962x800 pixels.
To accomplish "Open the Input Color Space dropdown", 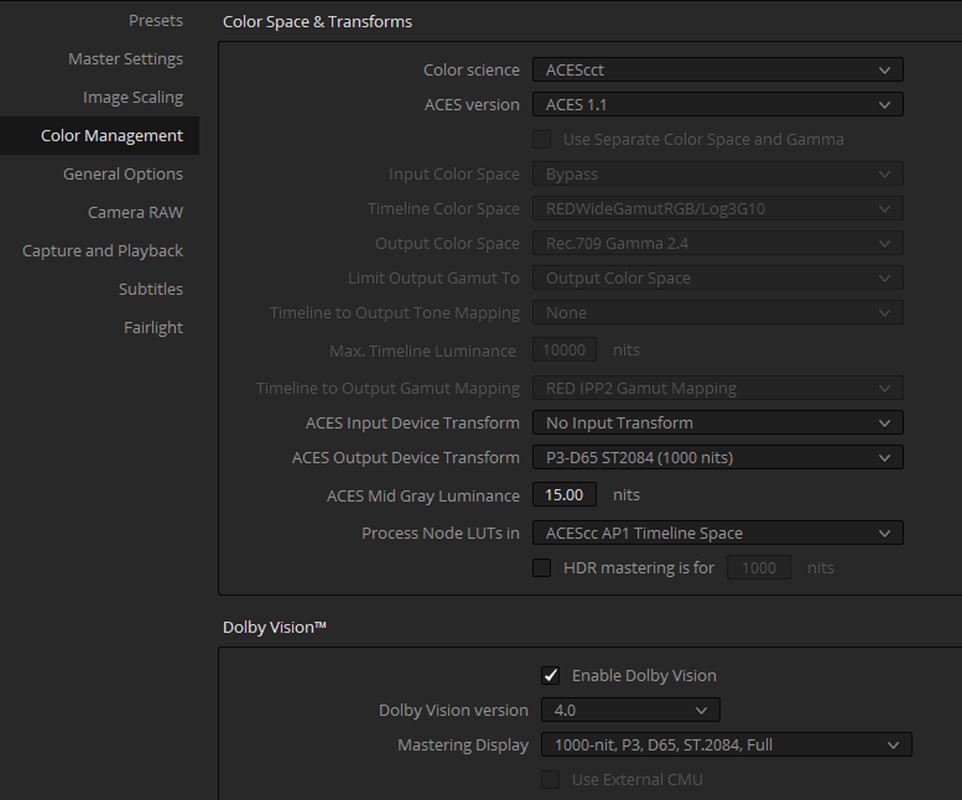I will (718, 174).
